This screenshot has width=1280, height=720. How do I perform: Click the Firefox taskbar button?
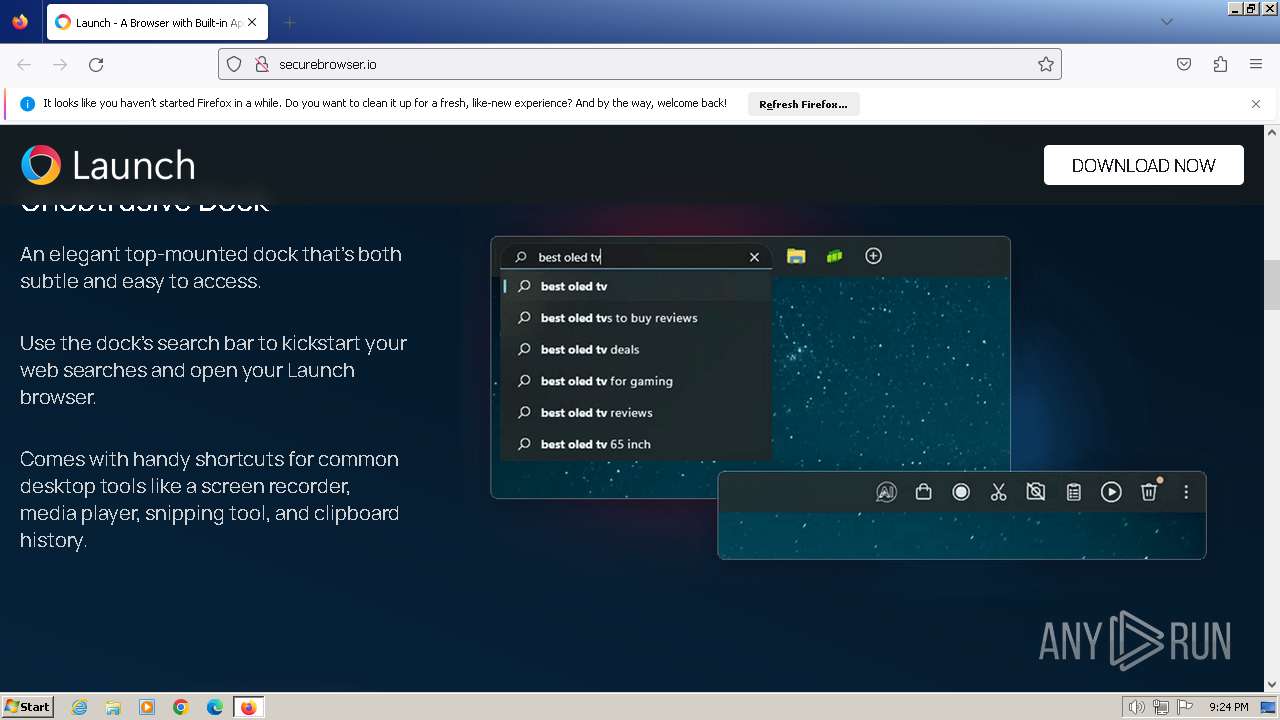pyautogui.click(x=248, y=707)
